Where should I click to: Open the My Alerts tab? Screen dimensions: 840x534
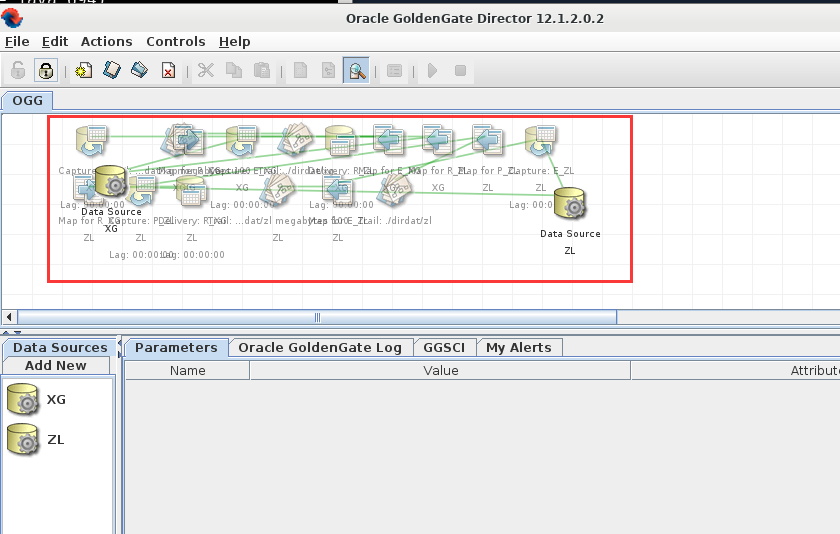click(x=519, y=348)
